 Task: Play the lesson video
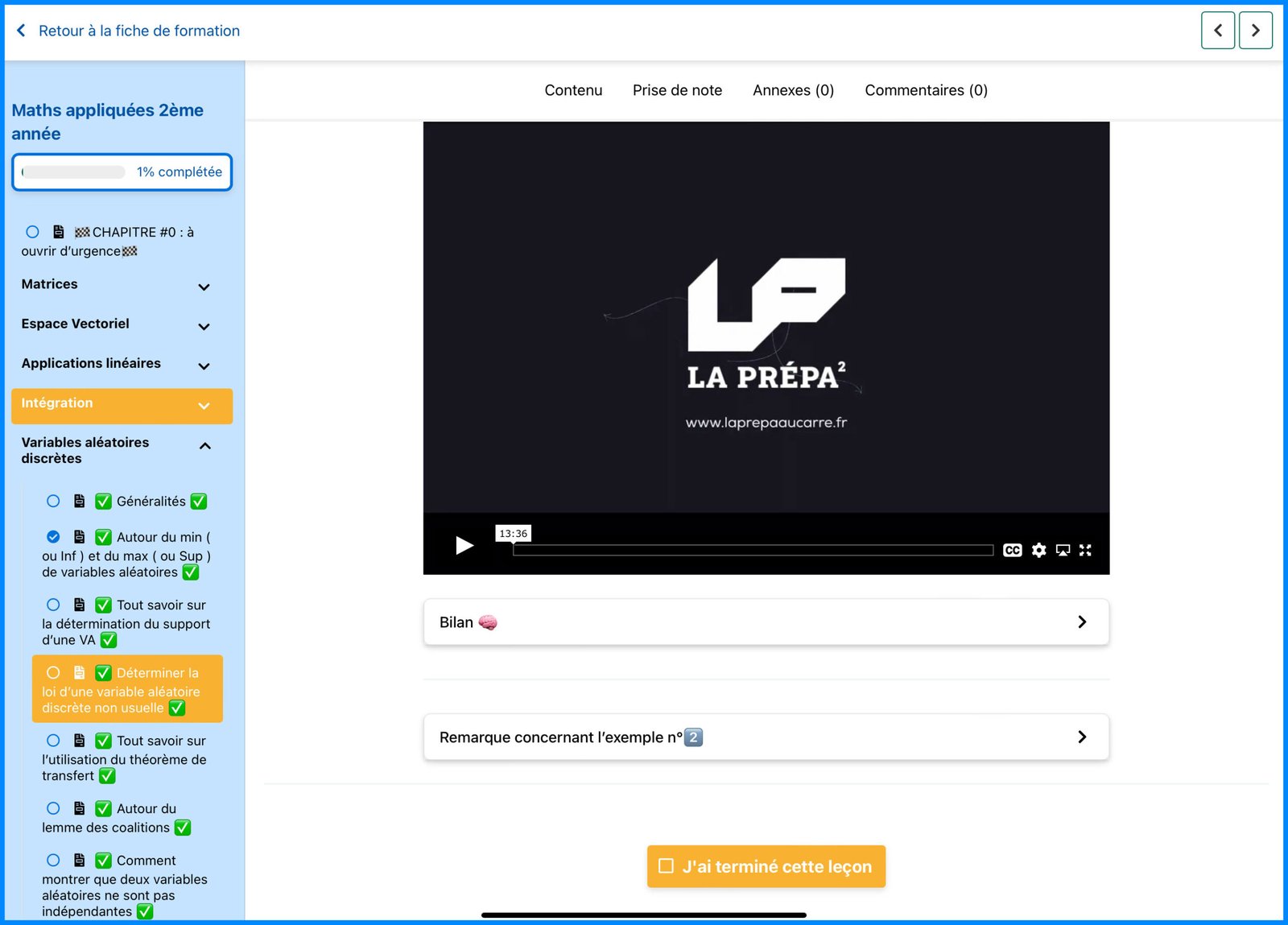point(464,546)
